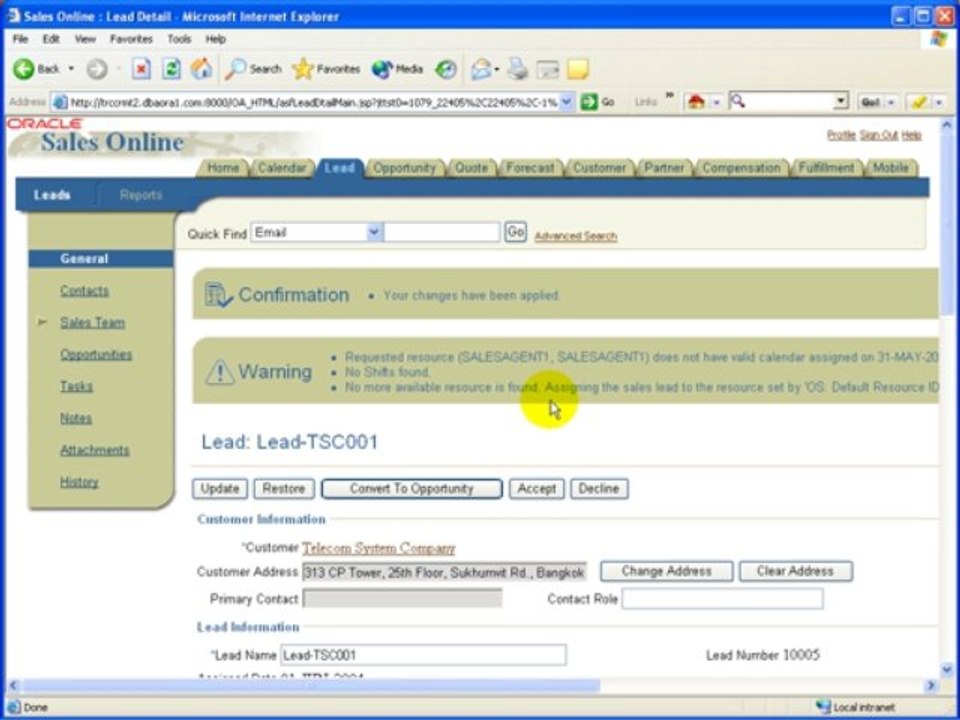
Task: Click the page icon in address bar
Action: click(60, 102)
